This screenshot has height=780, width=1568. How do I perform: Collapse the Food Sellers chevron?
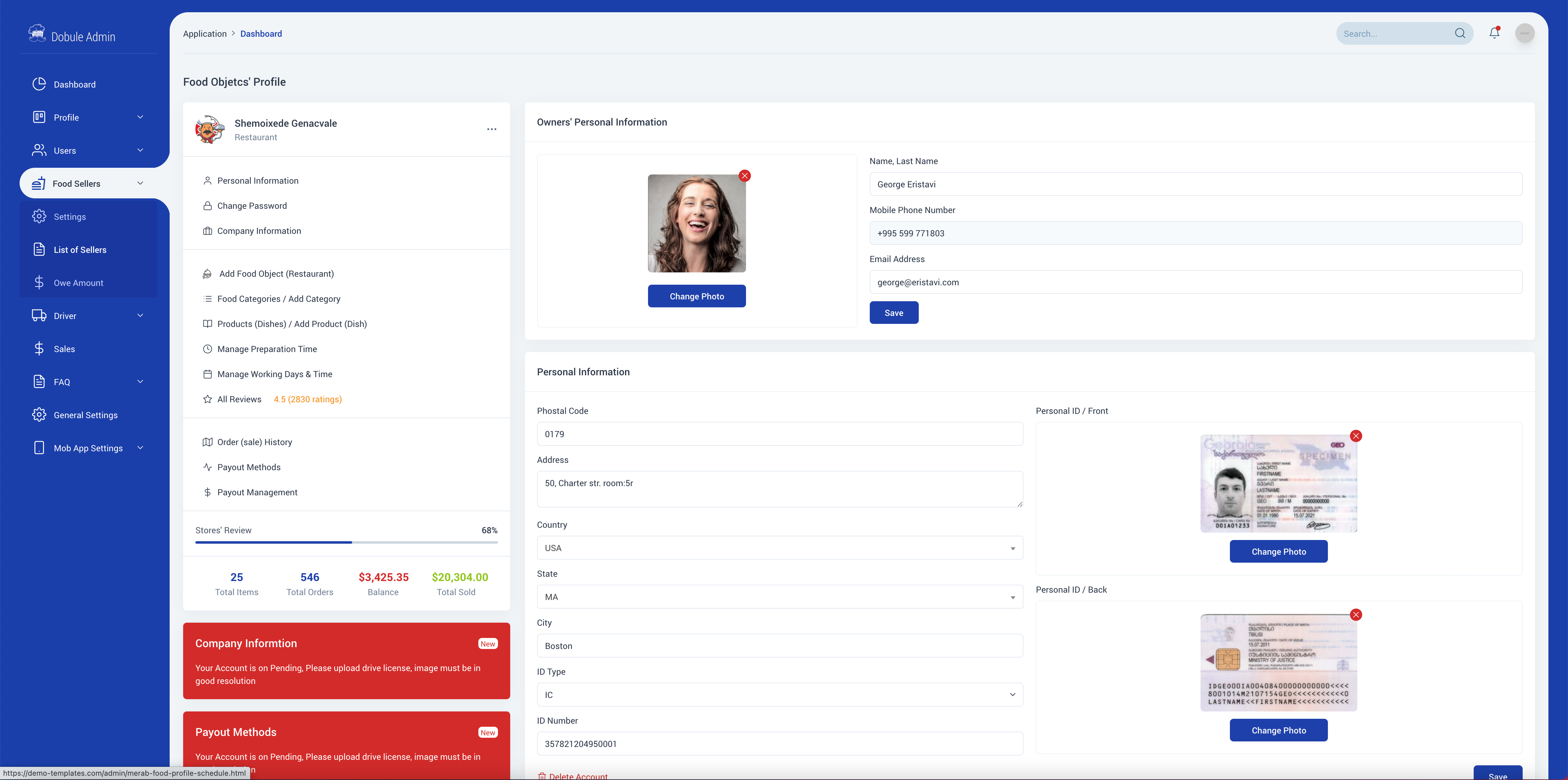(140, 183)
